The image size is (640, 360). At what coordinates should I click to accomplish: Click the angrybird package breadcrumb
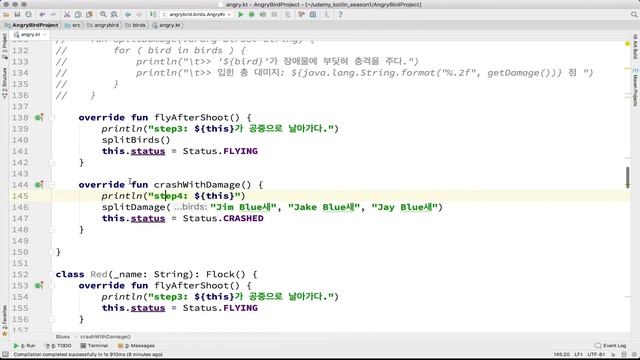(103, 25)
